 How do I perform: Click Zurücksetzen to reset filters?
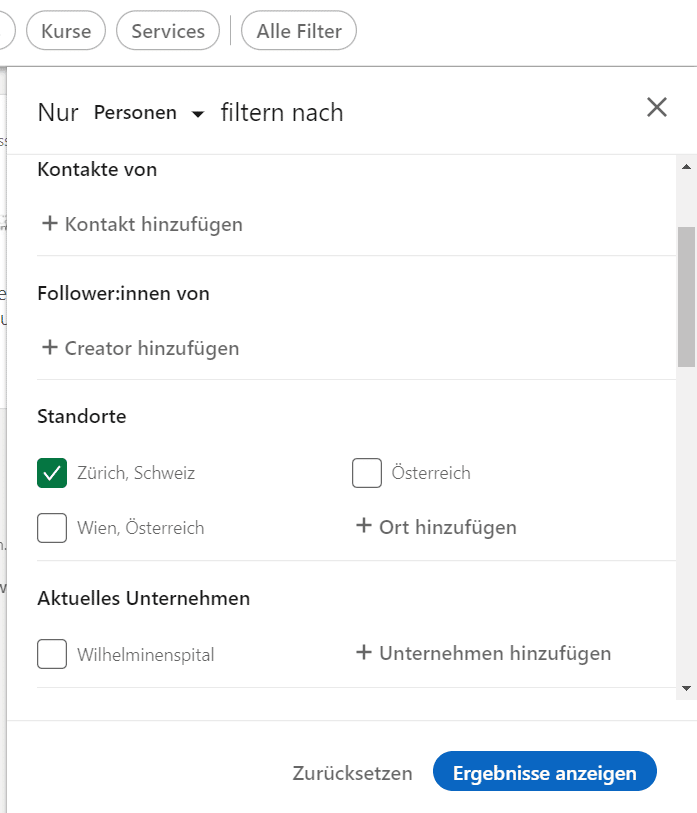tap(352, 773)
